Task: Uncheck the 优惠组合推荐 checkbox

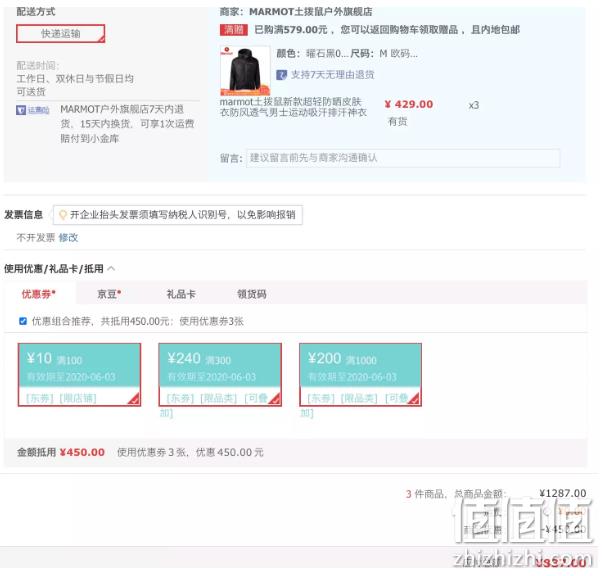Action: (x=23, y=321)
